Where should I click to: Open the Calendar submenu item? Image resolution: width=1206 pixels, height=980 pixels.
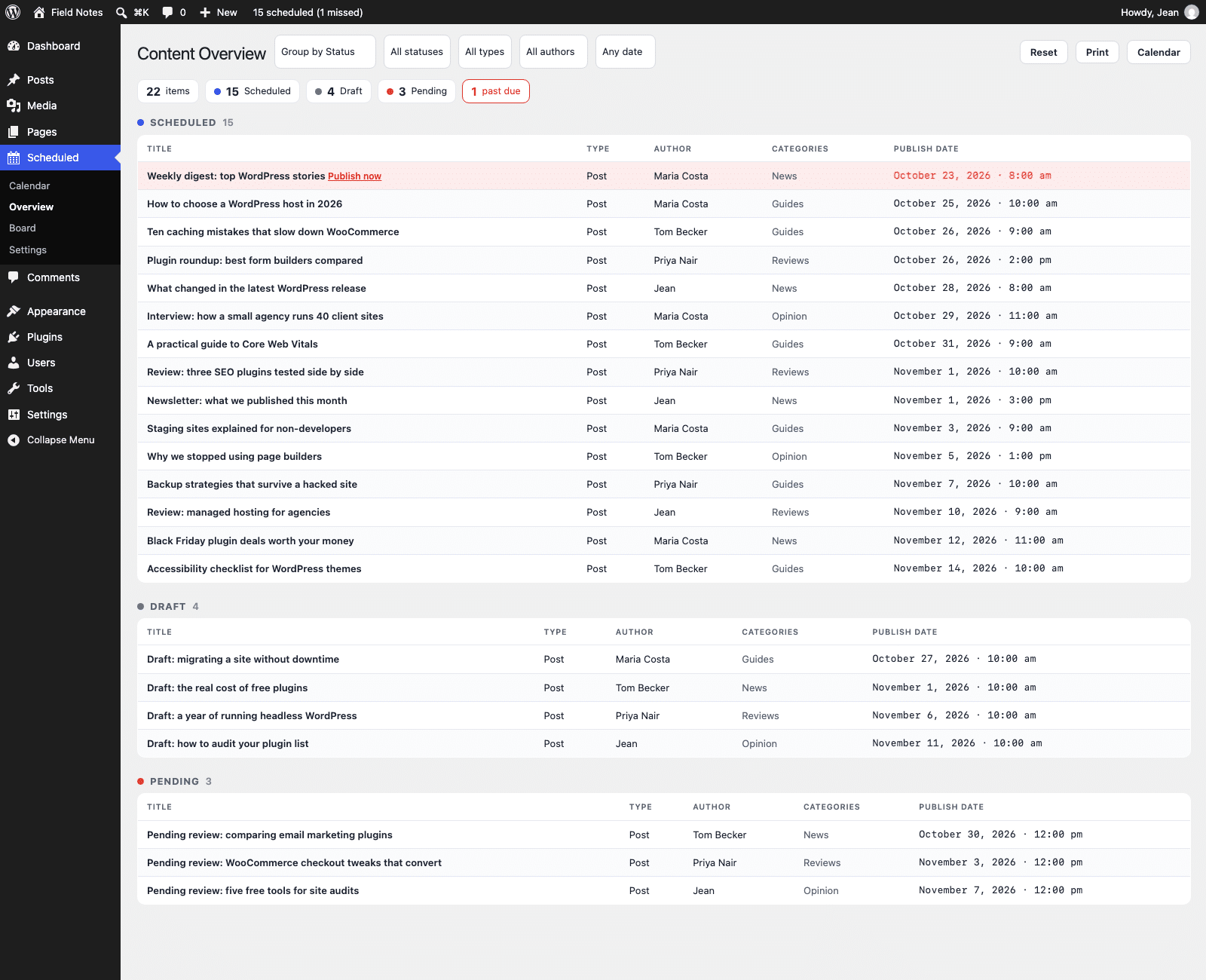click(x=29, y=185)
